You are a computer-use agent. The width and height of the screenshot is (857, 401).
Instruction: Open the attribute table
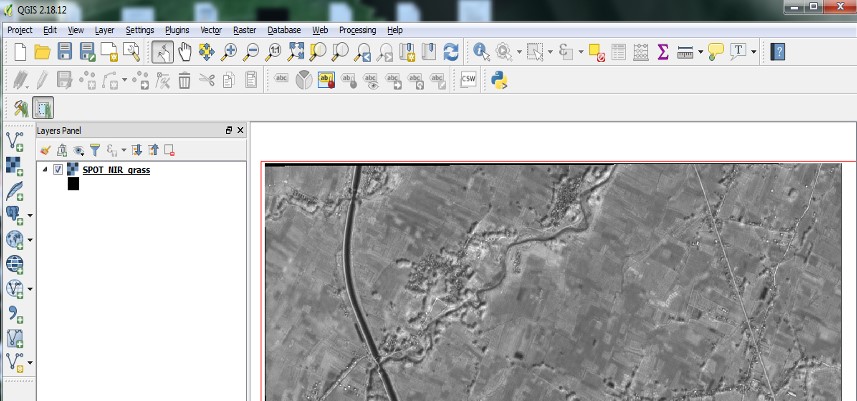618,52
